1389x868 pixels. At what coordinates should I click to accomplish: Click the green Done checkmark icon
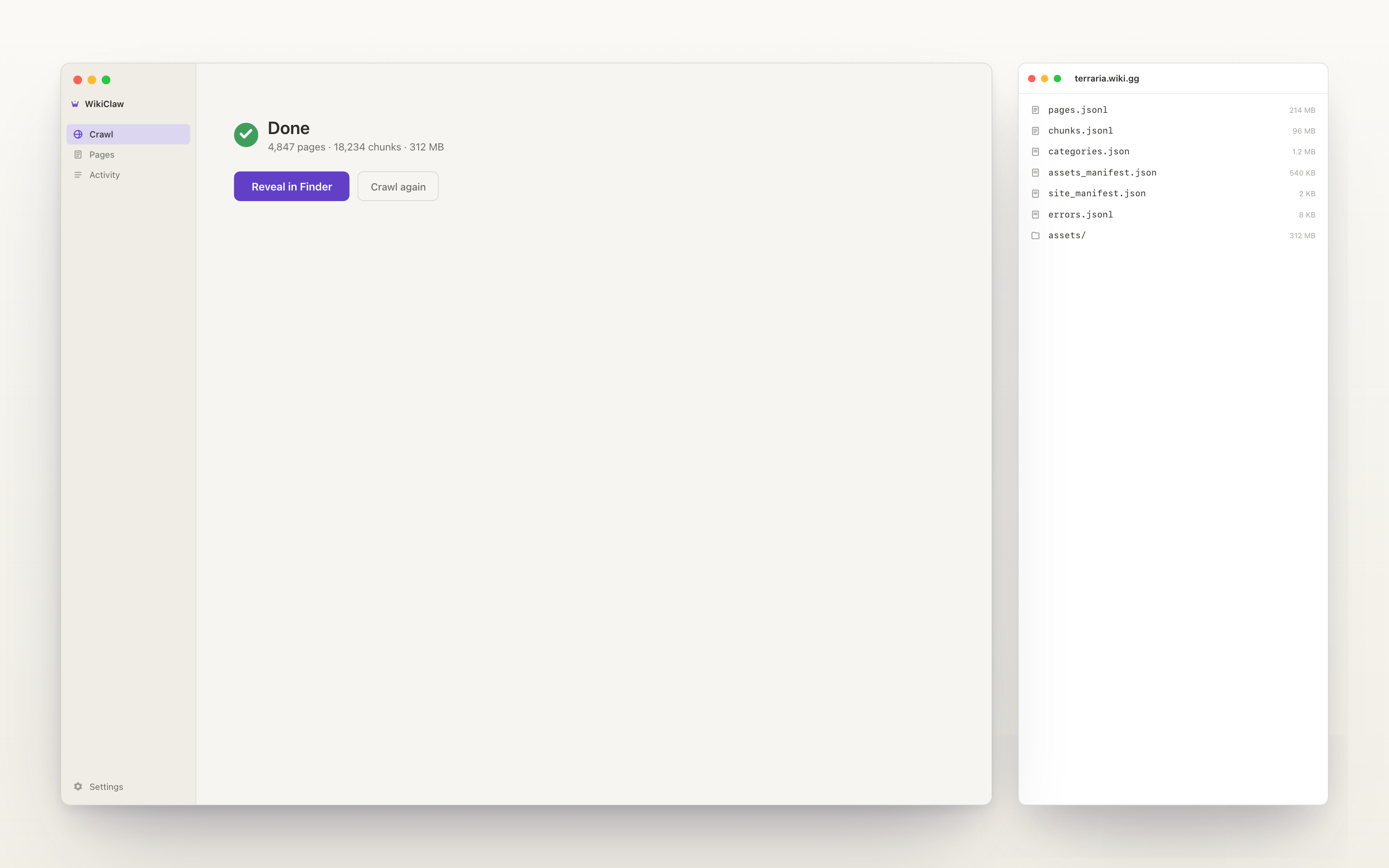(245, 135)
